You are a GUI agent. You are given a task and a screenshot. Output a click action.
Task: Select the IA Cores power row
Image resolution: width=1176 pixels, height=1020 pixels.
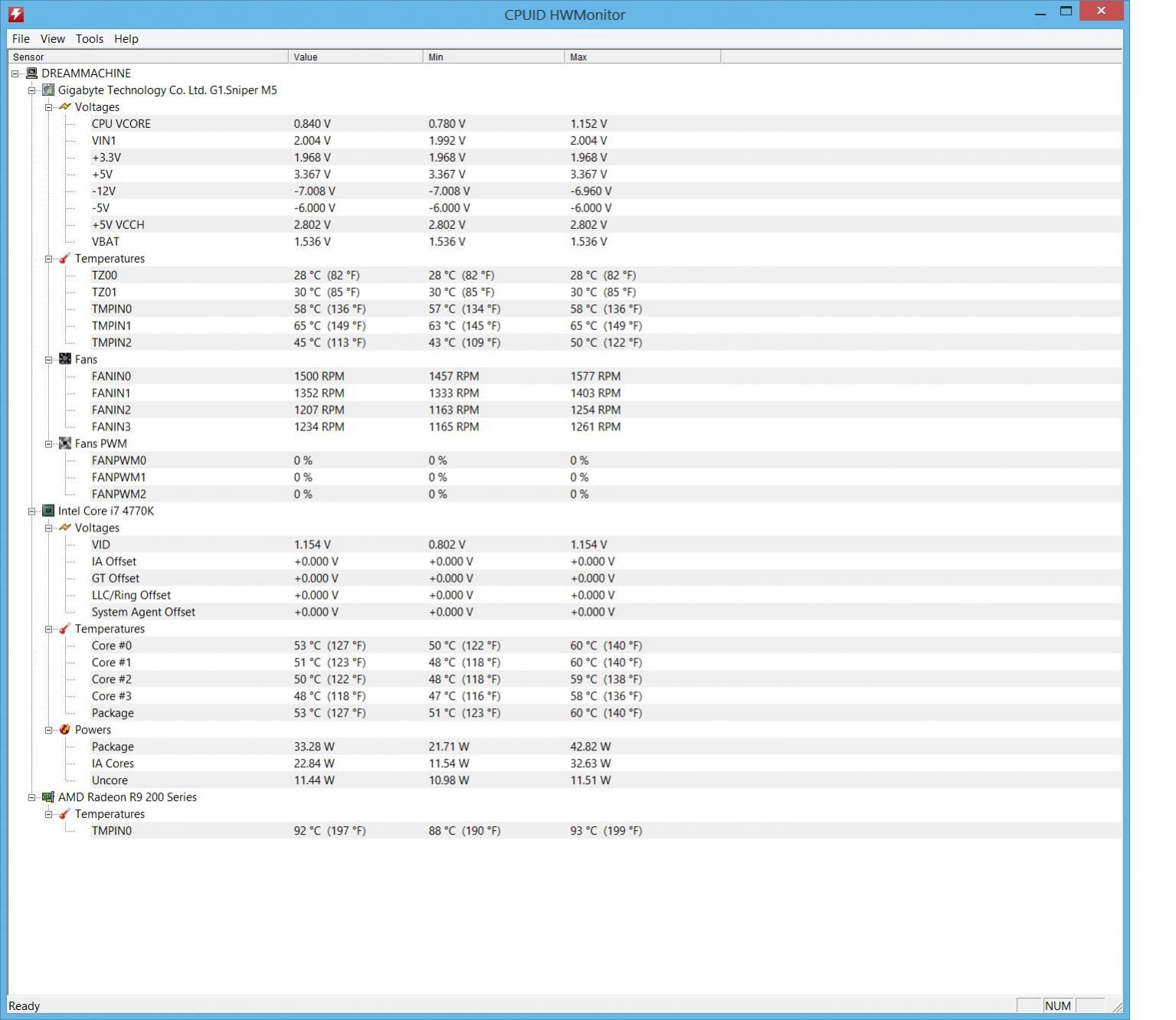pos(605,763)
